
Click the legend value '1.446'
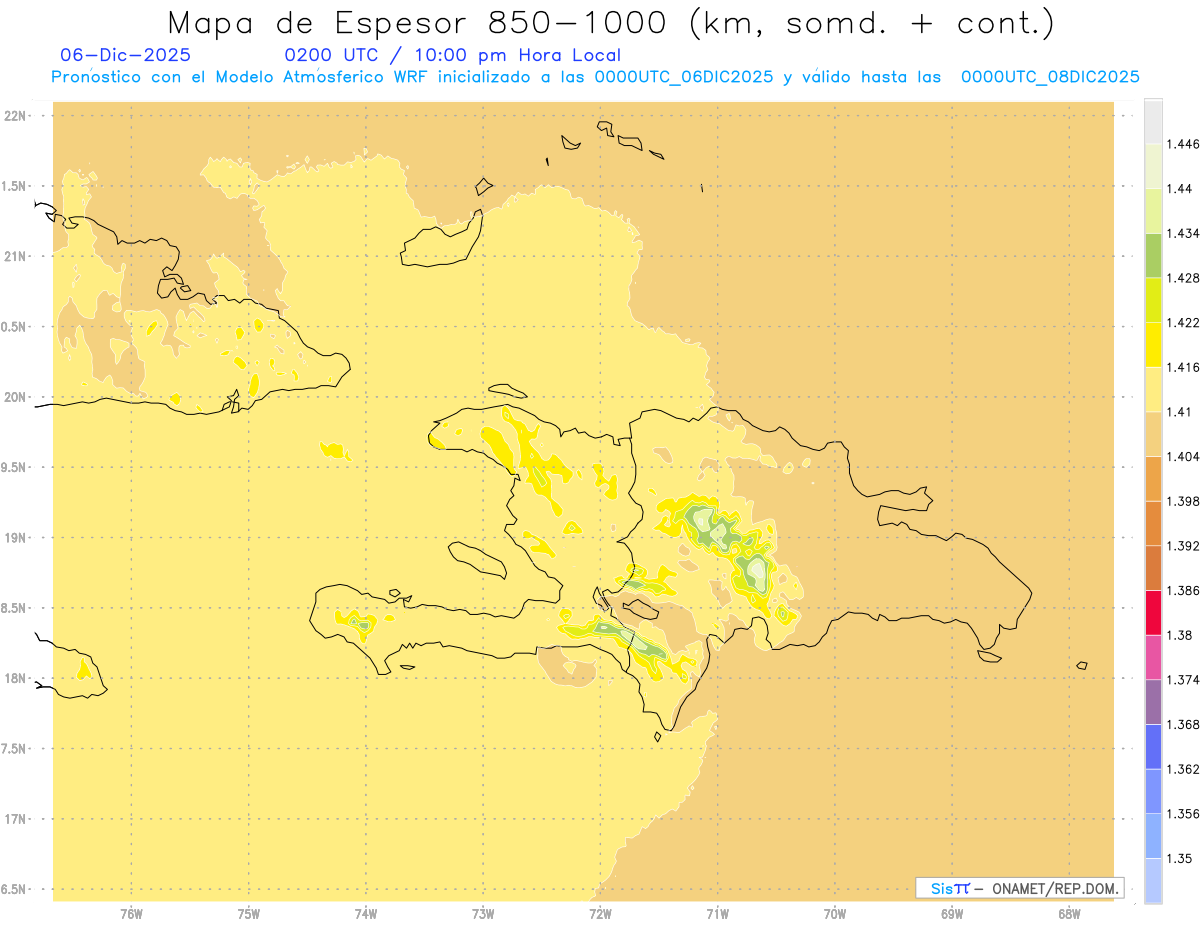click(1182, 144)
